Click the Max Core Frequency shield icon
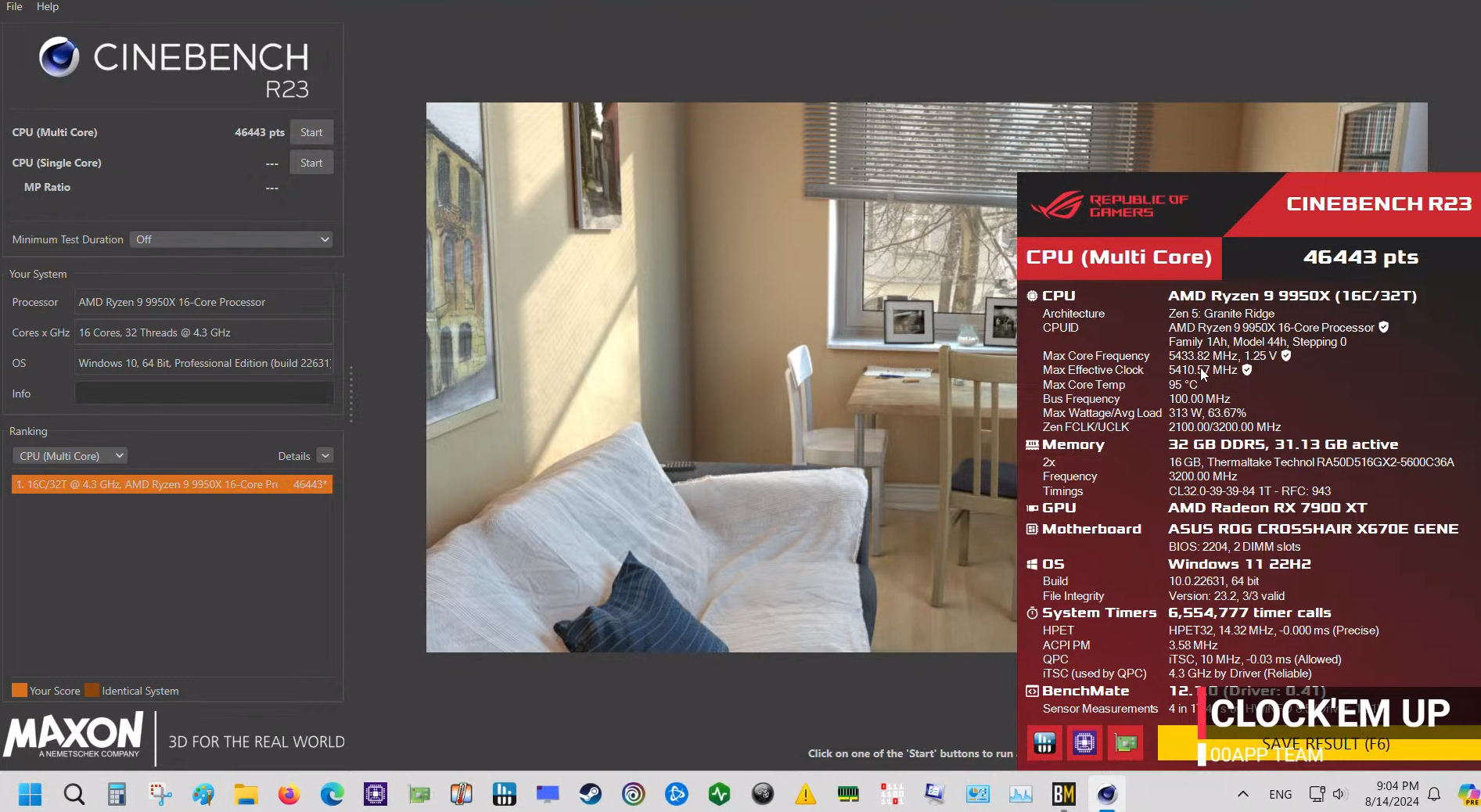Image resolution: width=1481 pixels, height=812 pixels. [1286, 355]
